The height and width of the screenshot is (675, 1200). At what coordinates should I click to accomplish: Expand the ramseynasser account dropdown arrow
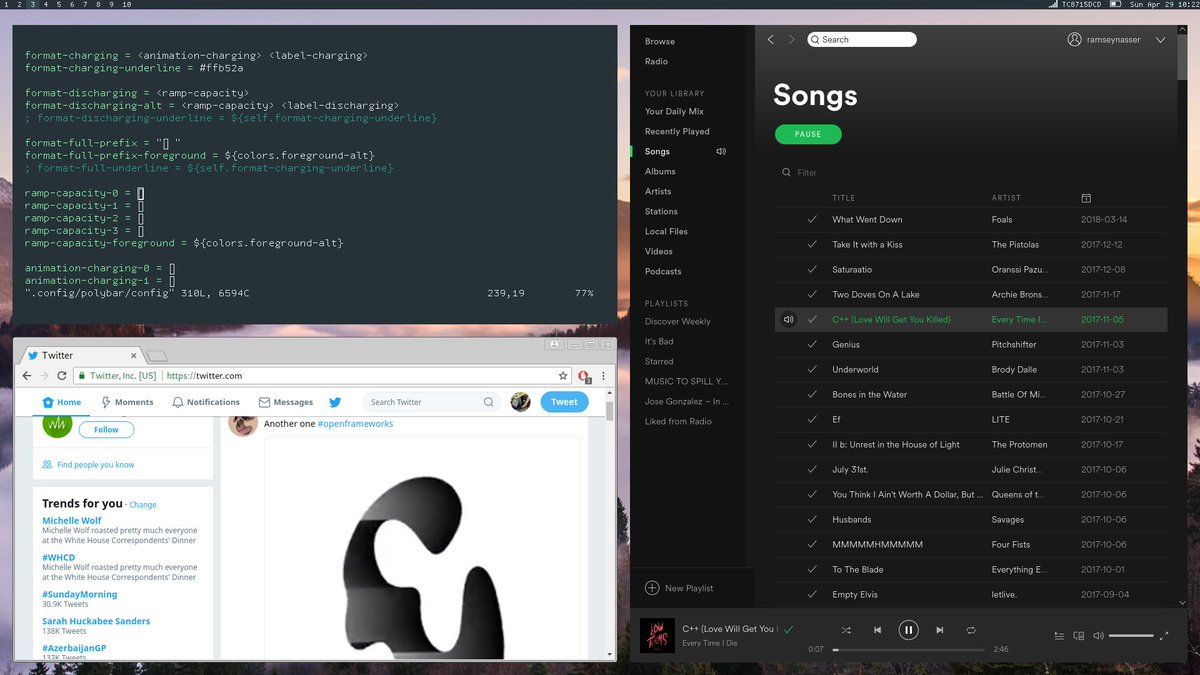1160,40
